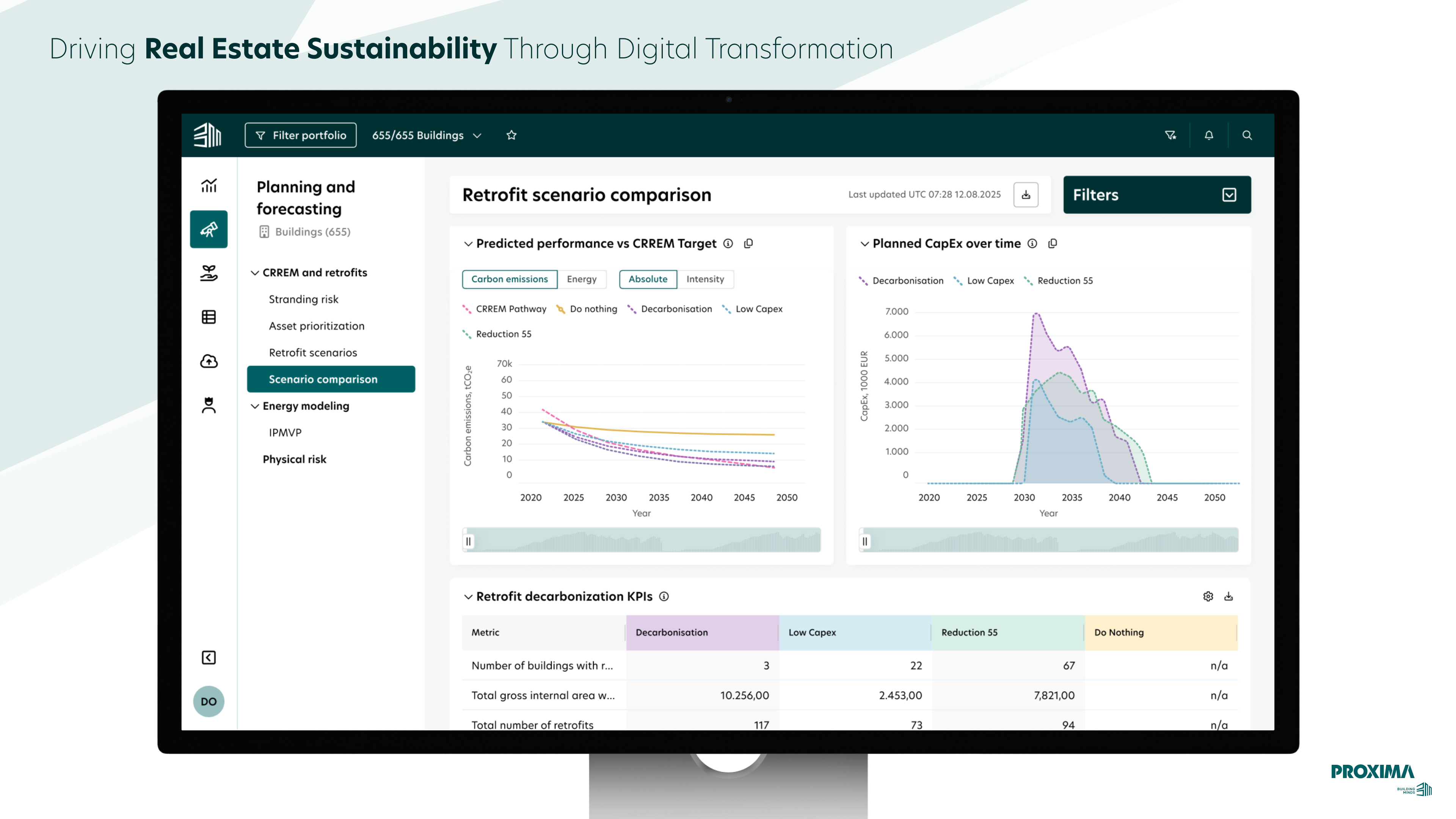Favorite the portfolio with the star icon
This screenshot has width=1456, height=819.
coord(511,135)
